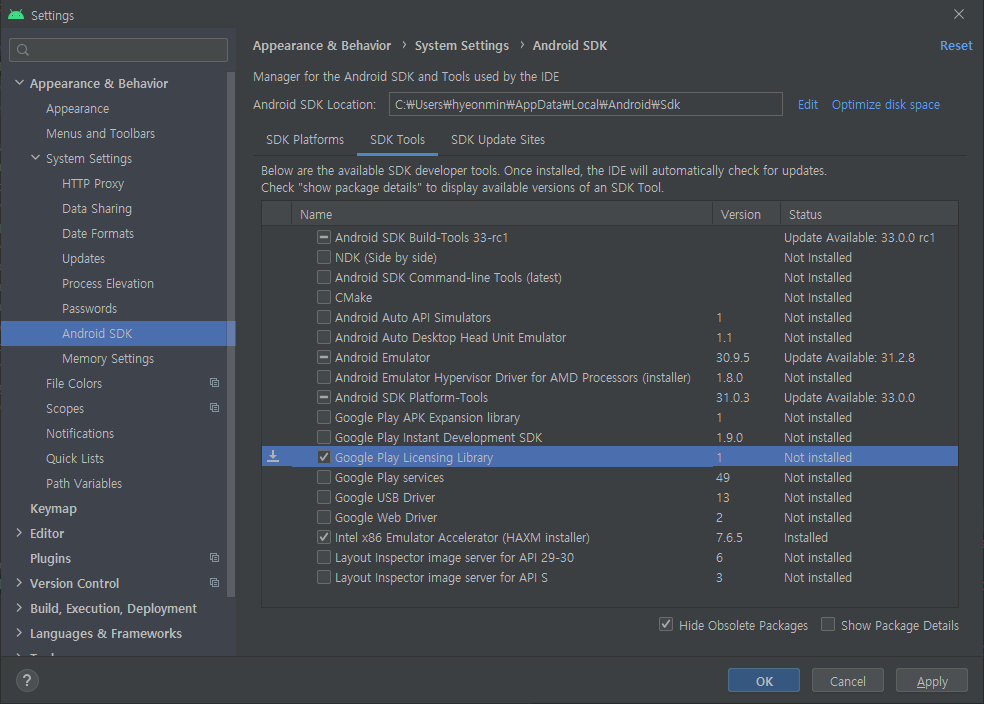Click the download icon on Google Play Licensing Library row
This screenshot has height=704, width=984.
click(x=273, y=457)
